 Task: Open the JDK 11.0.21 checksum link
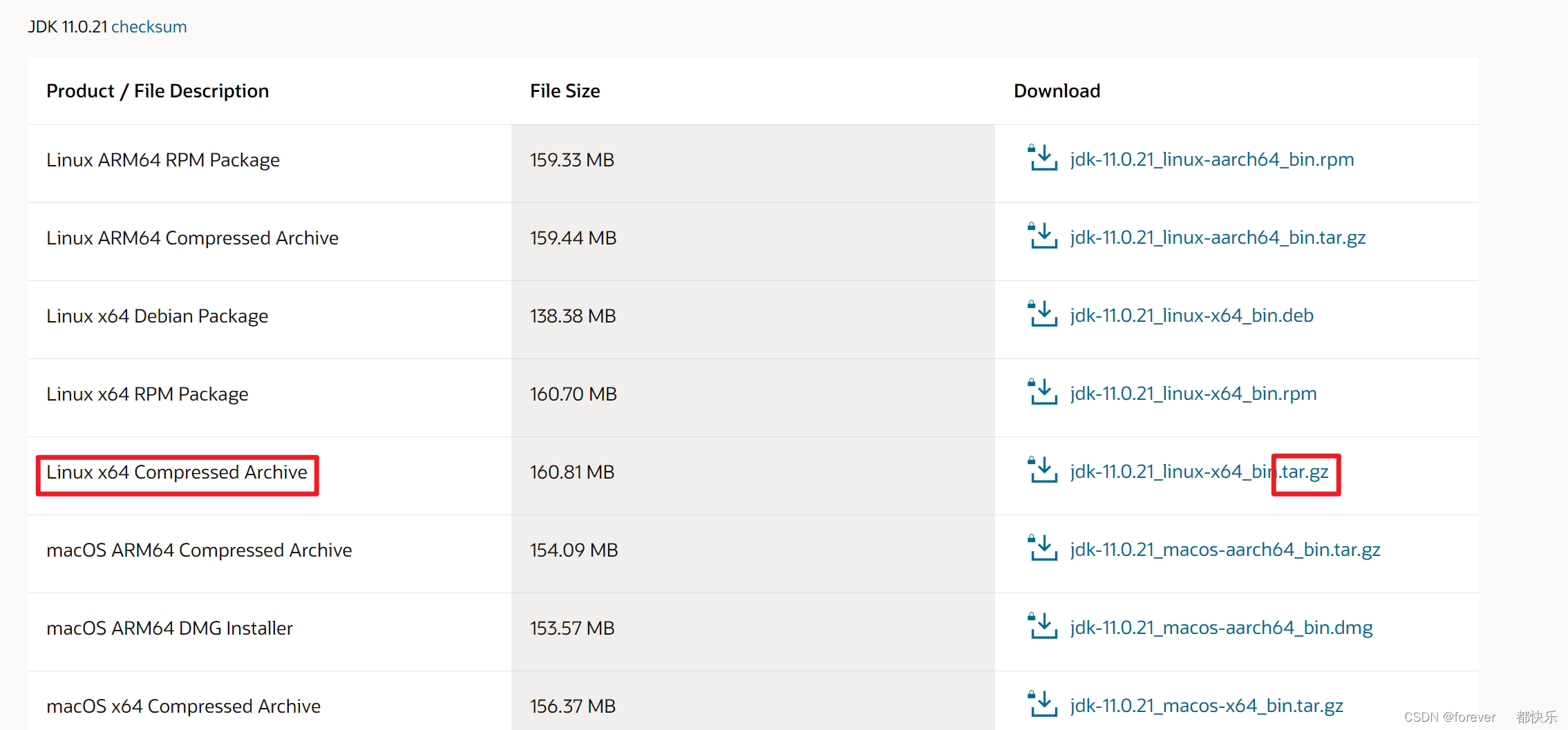point(149,27)
